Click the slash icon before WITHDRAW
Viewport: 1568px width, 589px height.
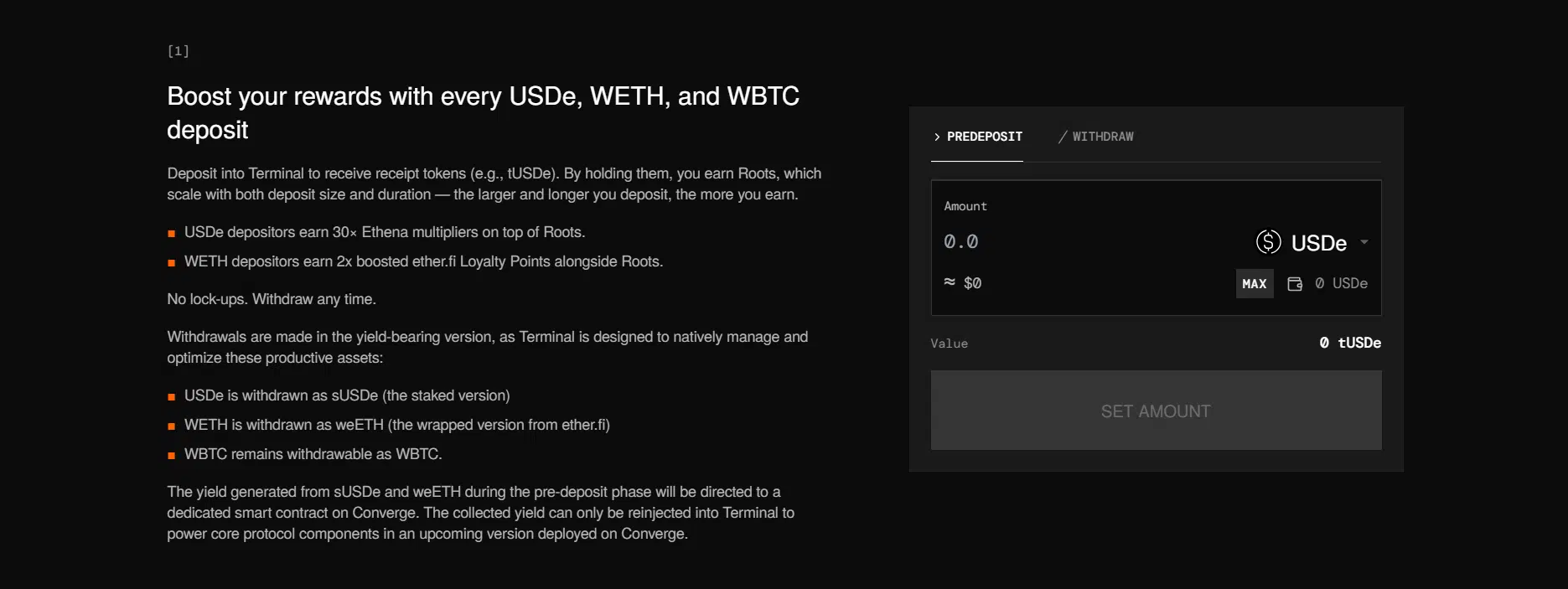(1063, 137)
